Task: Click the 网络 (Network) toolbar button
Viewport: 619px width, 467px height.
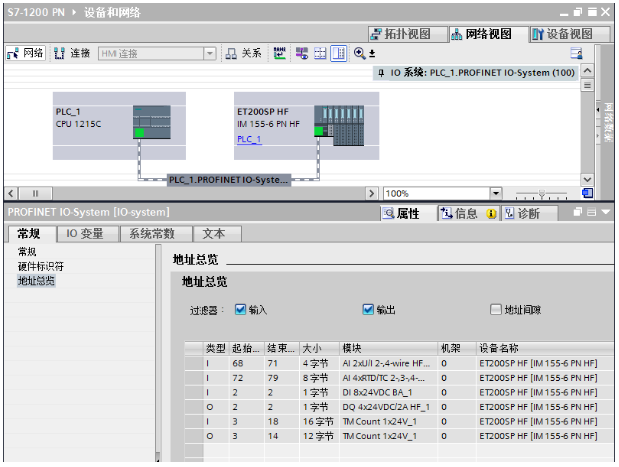Action: (x=26, y=53)
